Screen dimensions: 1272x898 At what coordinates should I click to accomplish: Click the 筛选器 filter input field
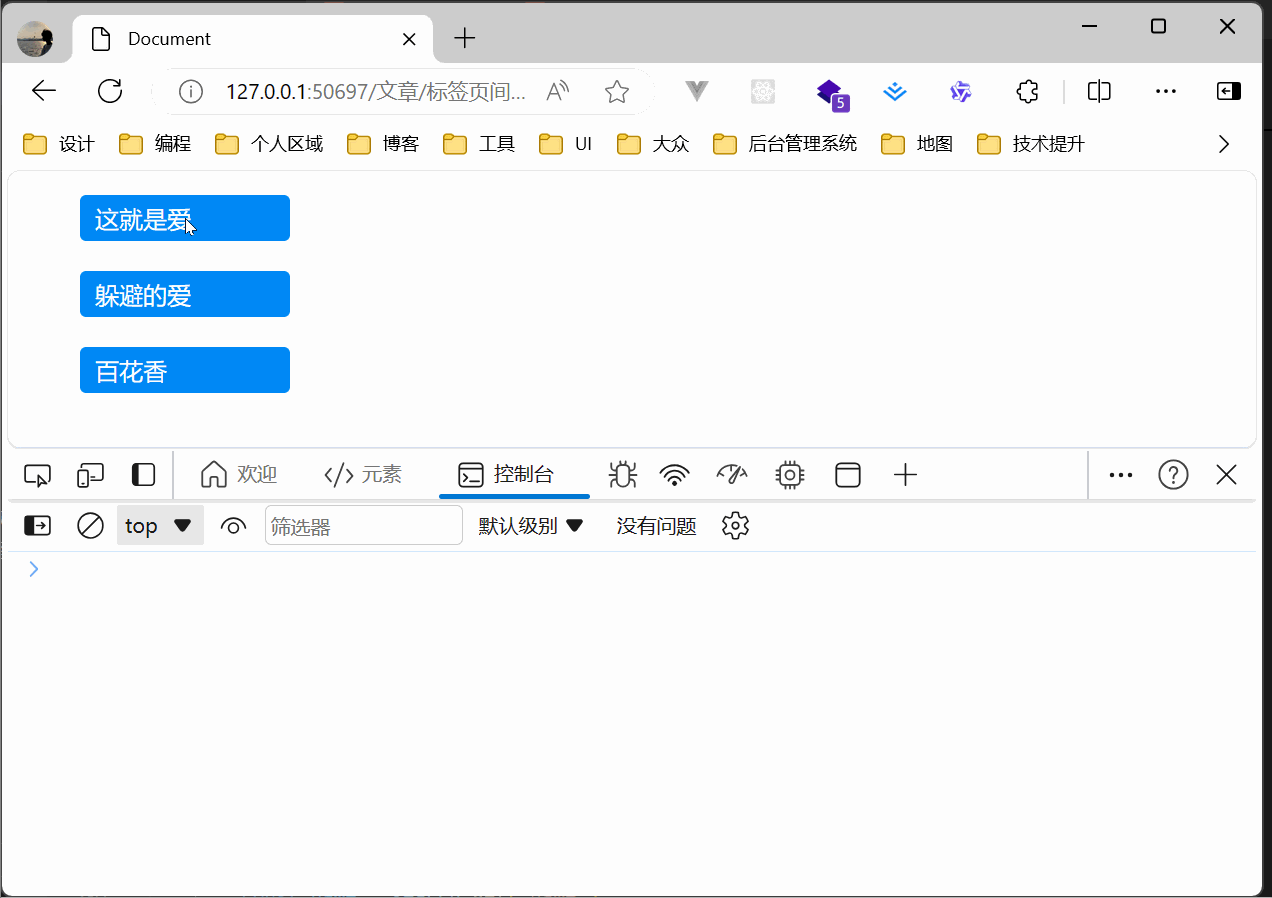[363, 526]
